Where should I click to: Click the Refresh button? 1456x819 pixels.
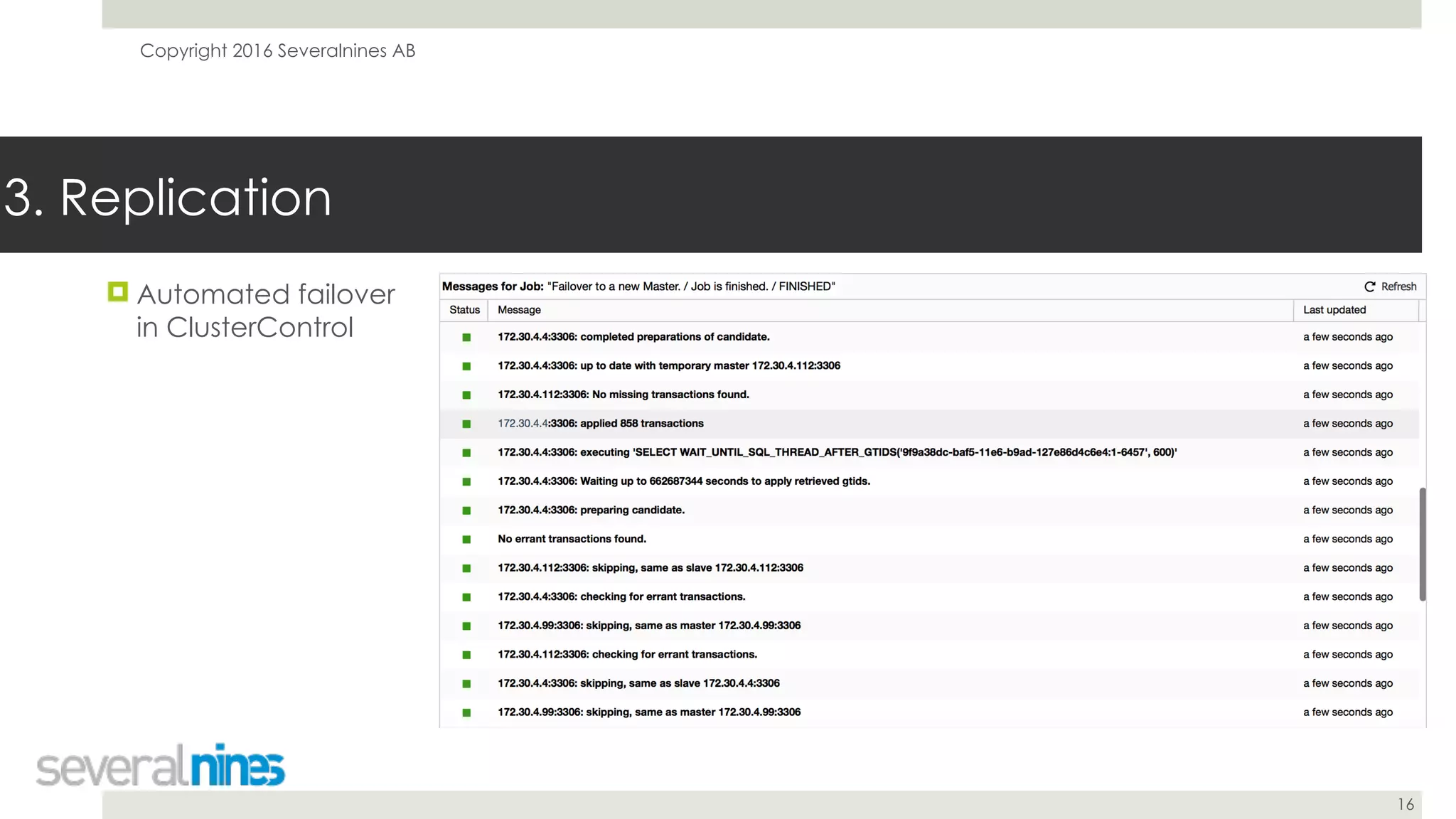coord(1390,287)
